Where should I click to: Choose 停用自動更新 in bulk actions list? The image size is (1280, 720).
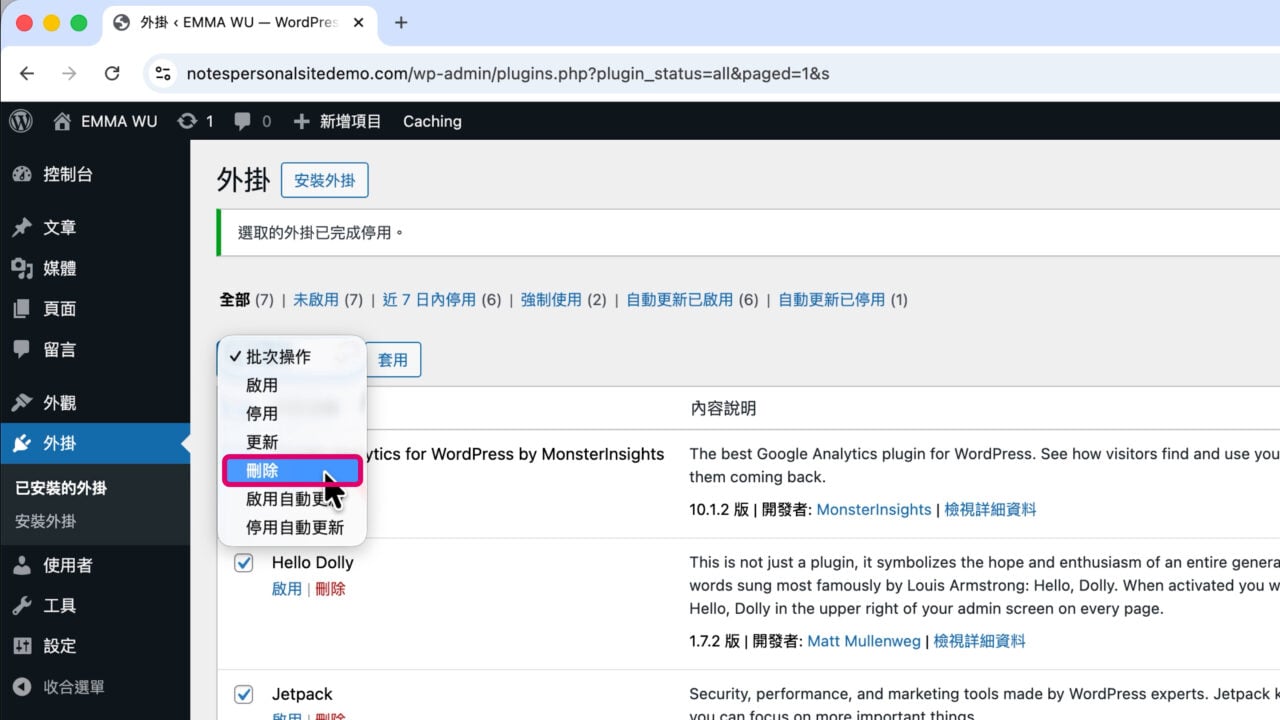click(292, 528)
